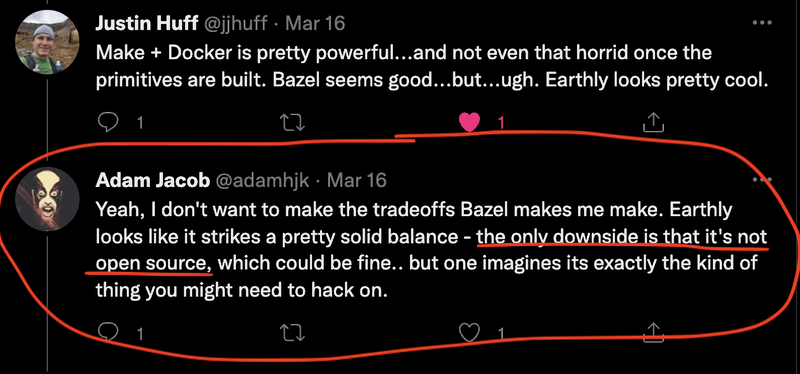Open Justin Huff's Mar 16 timestamp
Image resolution: width=800 pixels, height=374 pixels.
pos(315,23)
